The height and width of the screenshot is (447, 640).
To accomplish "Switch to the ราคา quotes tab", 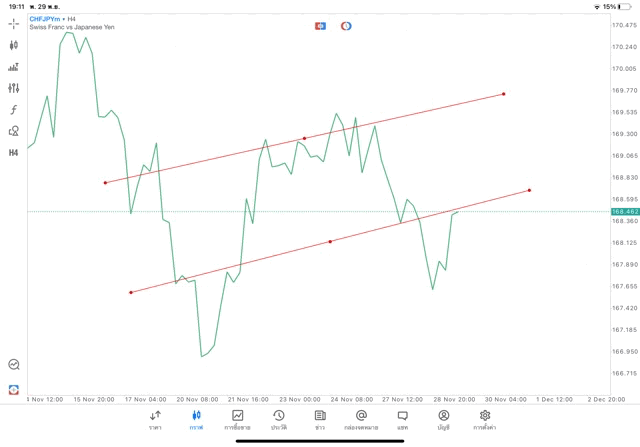I will (155, 420).
